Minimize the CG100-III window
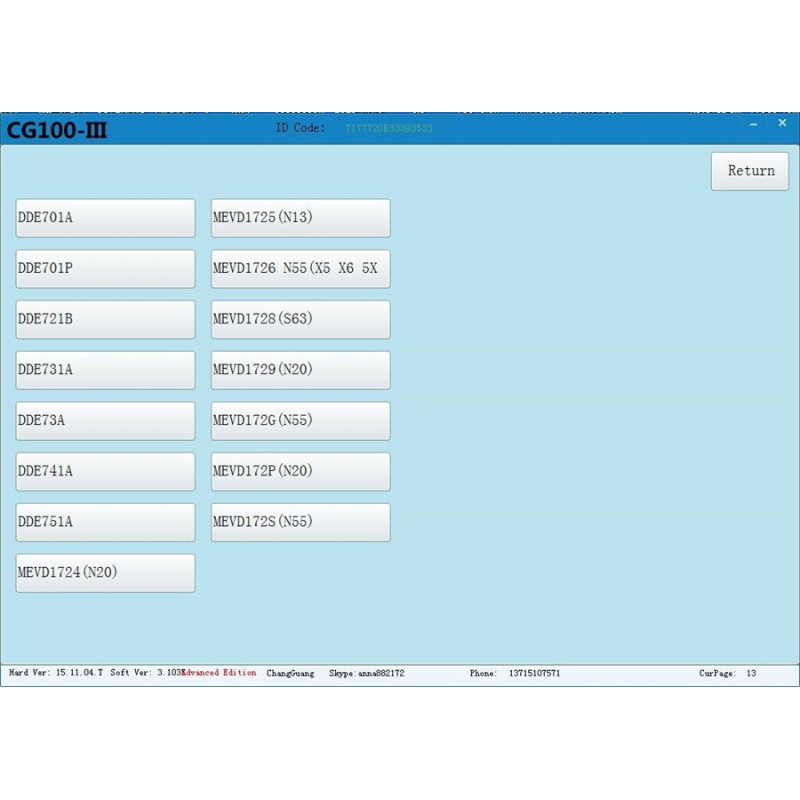 point(753,124)
